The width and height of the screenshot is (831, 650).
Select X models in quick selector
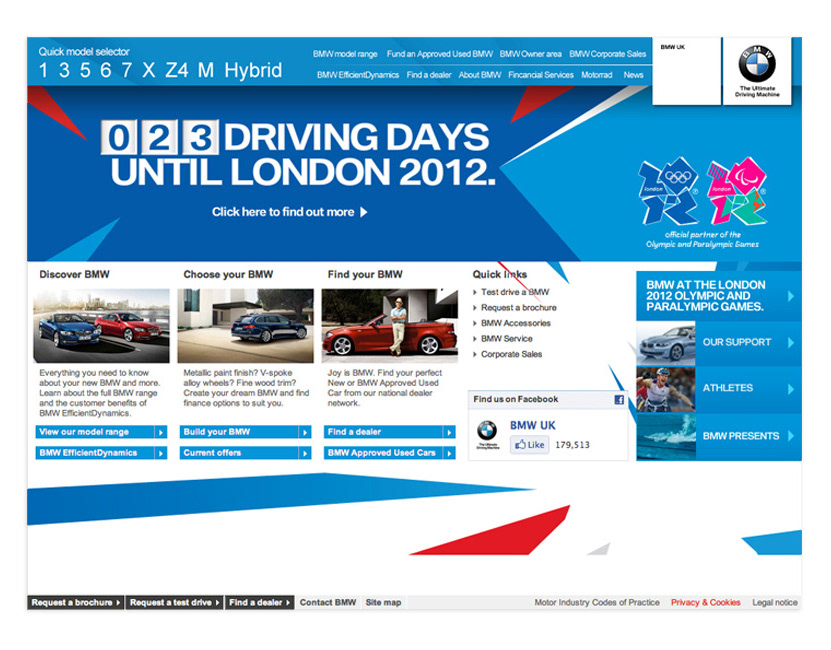149,70
